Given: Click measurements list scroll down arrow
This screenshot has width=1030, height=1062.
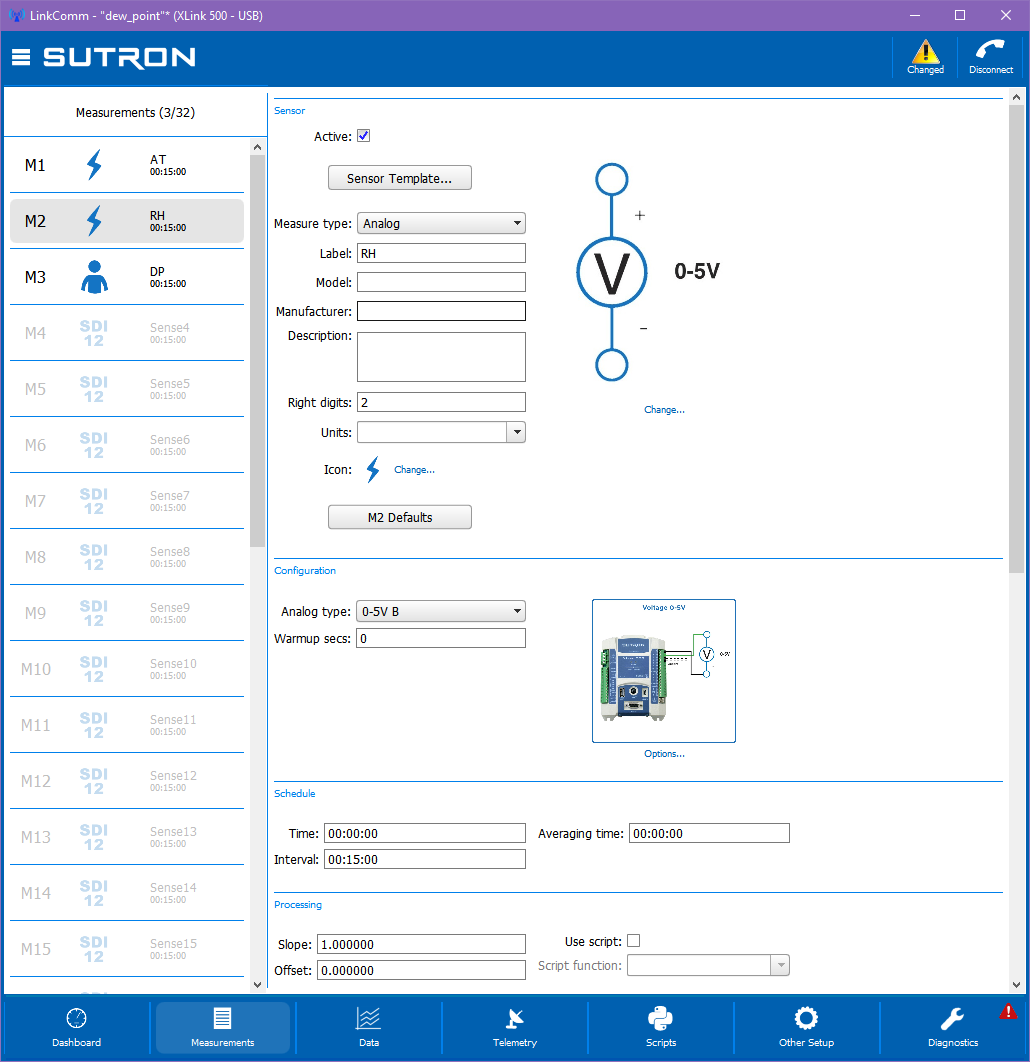Looking at the screenshot, I should [257, 985].
